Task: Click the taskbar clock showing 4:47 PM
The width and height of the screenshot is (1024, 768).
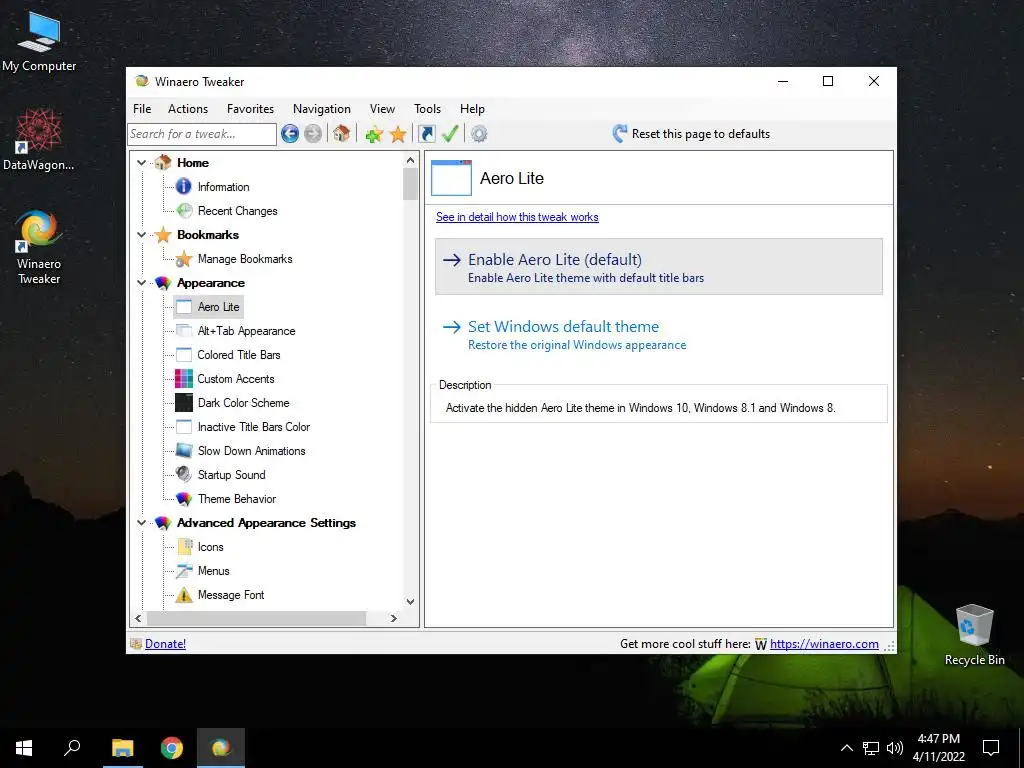Action: (938, 748)
